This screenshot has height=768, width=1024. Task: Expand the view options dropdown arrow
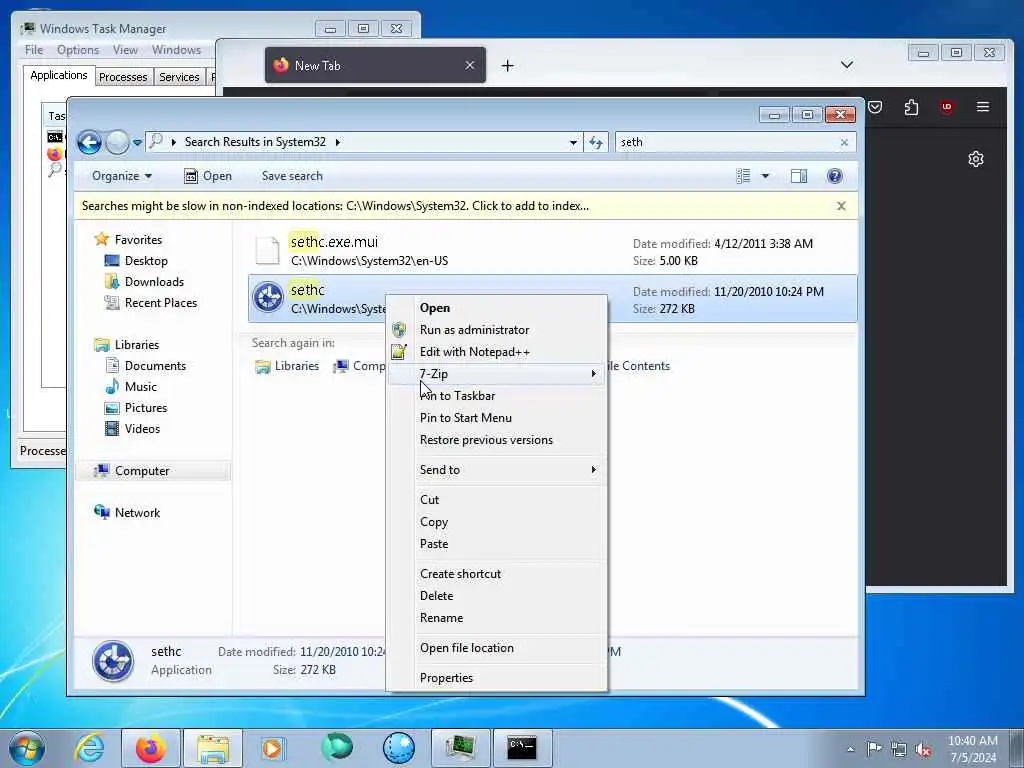pos(765,176)
